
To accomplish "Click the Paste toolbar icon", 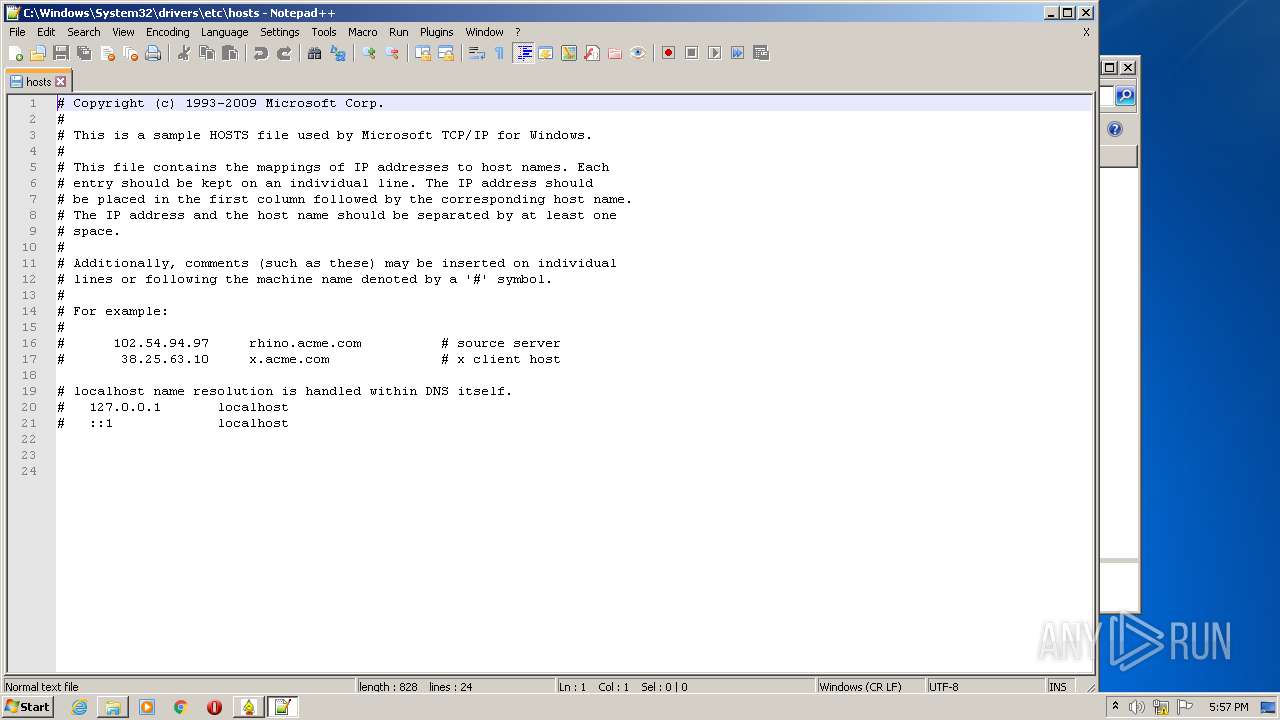I will tap(230, 53).
